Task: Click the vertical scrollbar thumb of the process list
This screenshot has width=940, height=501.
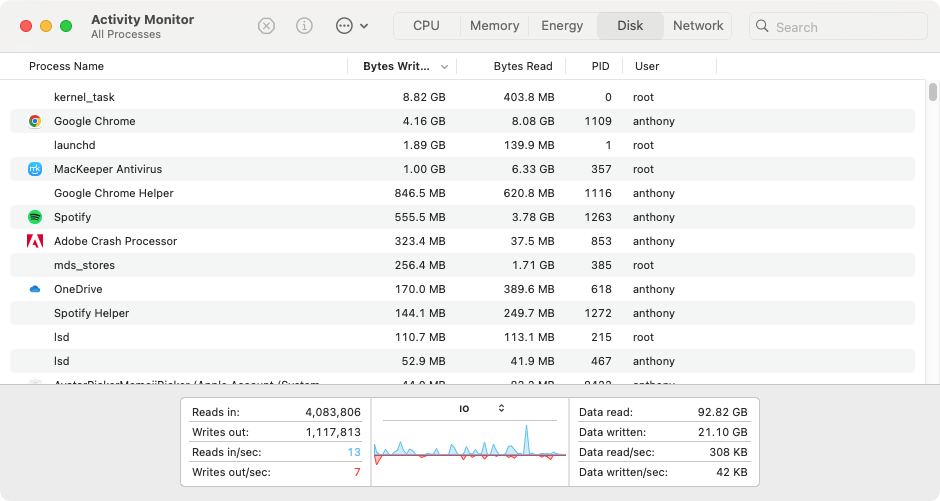Action: click(x=932, y=92)
